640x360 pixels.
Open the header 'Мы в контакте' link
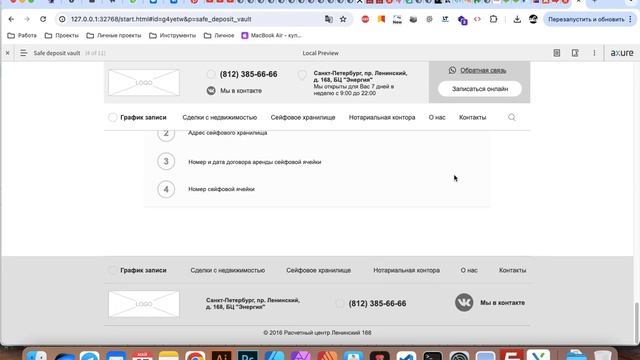241,91
